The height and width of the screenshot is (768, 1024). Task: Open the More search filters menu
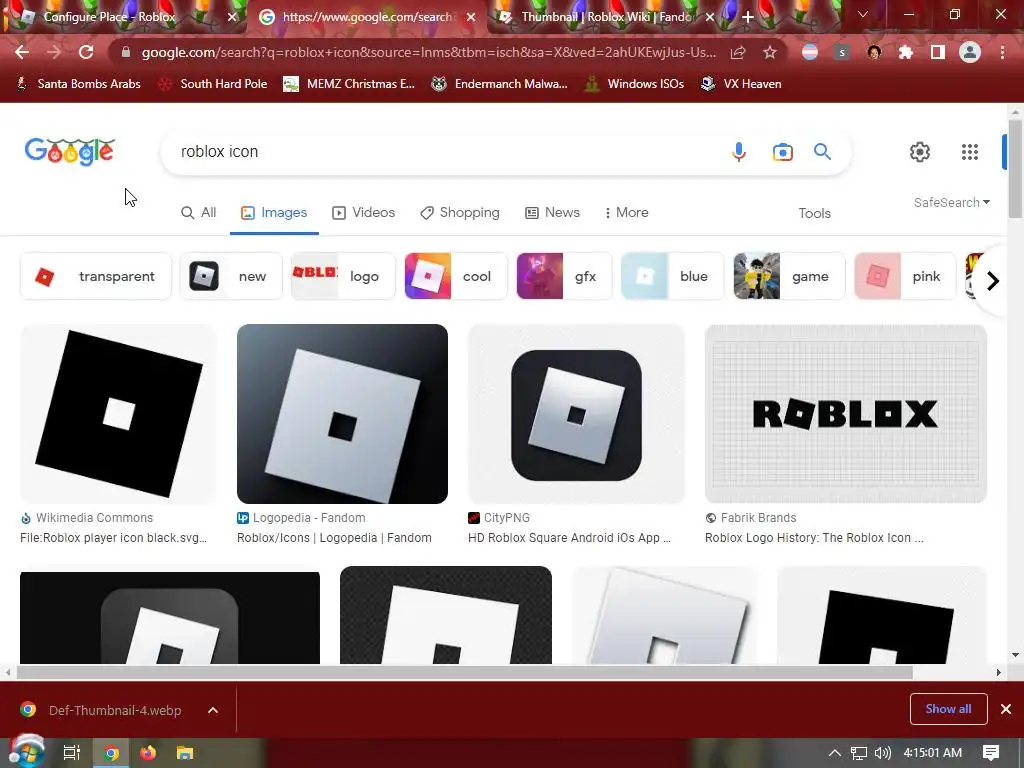tap(626, 212)
